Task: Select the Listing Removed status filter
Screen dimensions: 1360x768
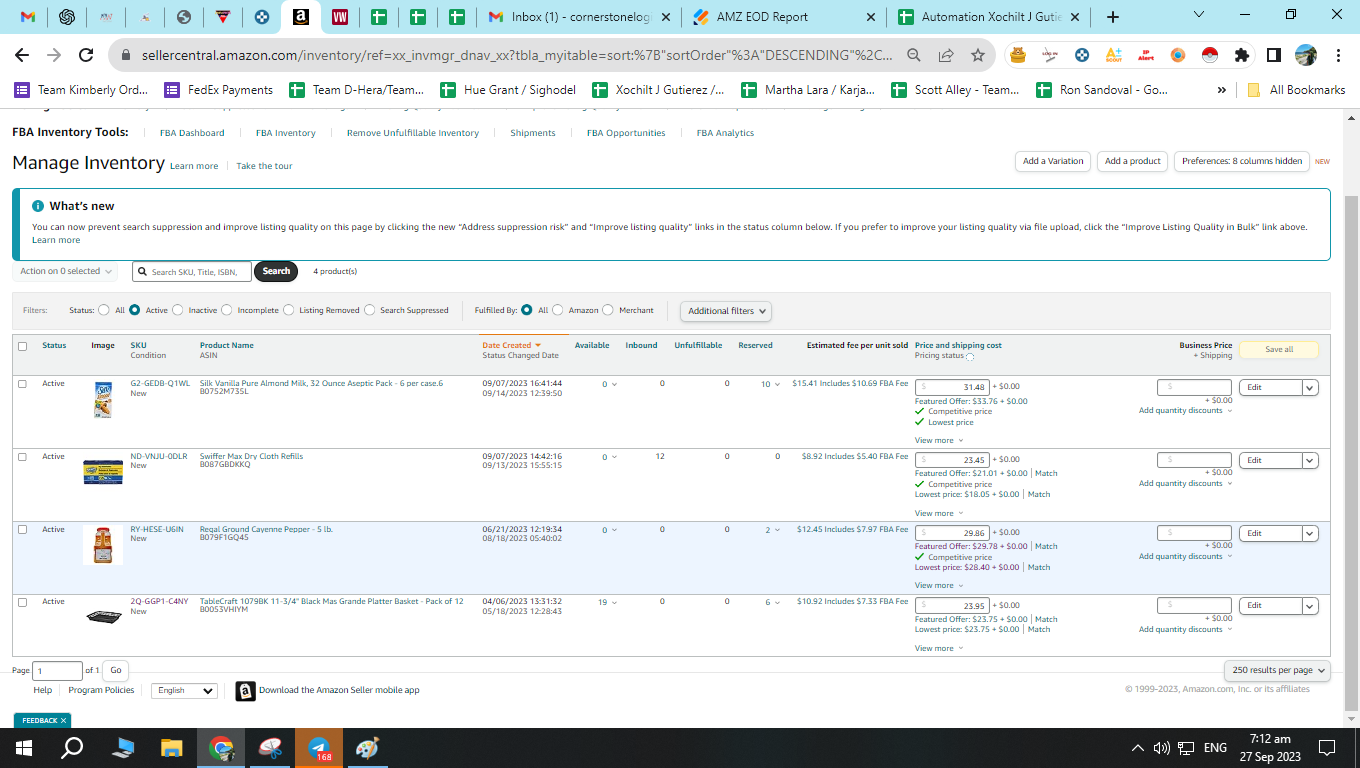Action: [288, 310]
